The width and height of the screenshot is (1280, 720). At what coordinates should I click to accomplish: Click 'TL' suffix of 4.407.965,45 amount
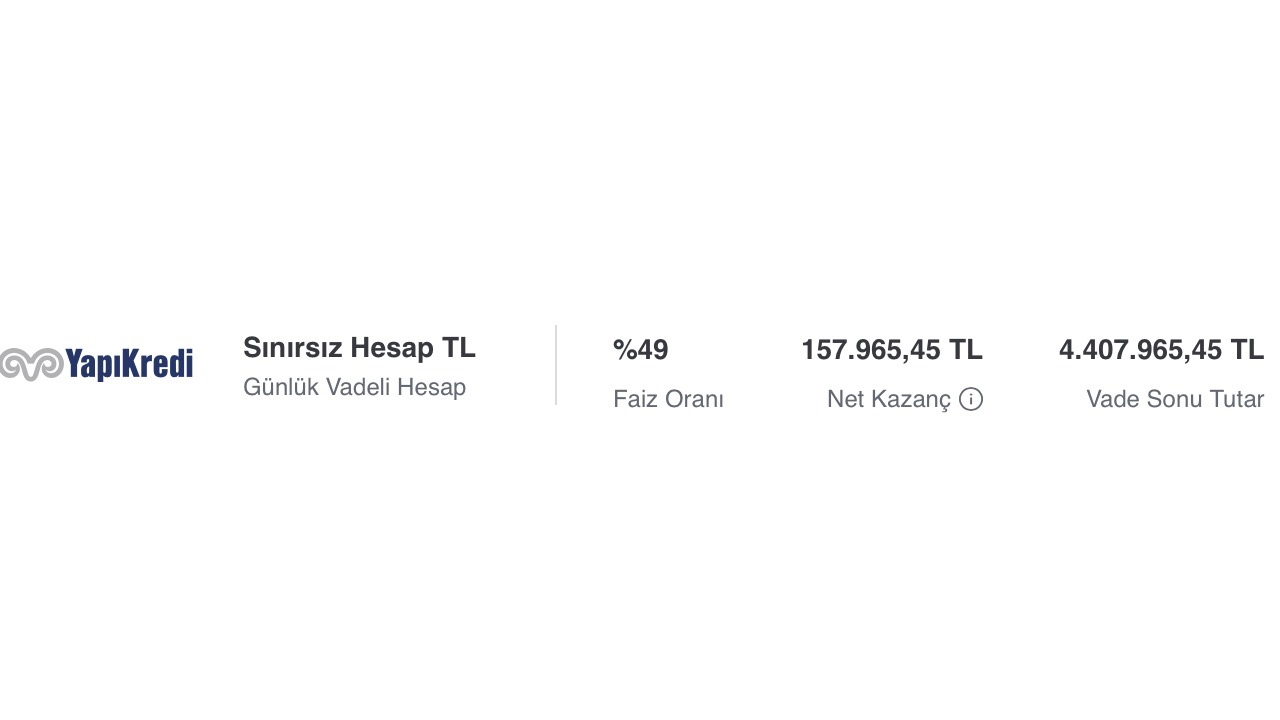point(1248,350)
